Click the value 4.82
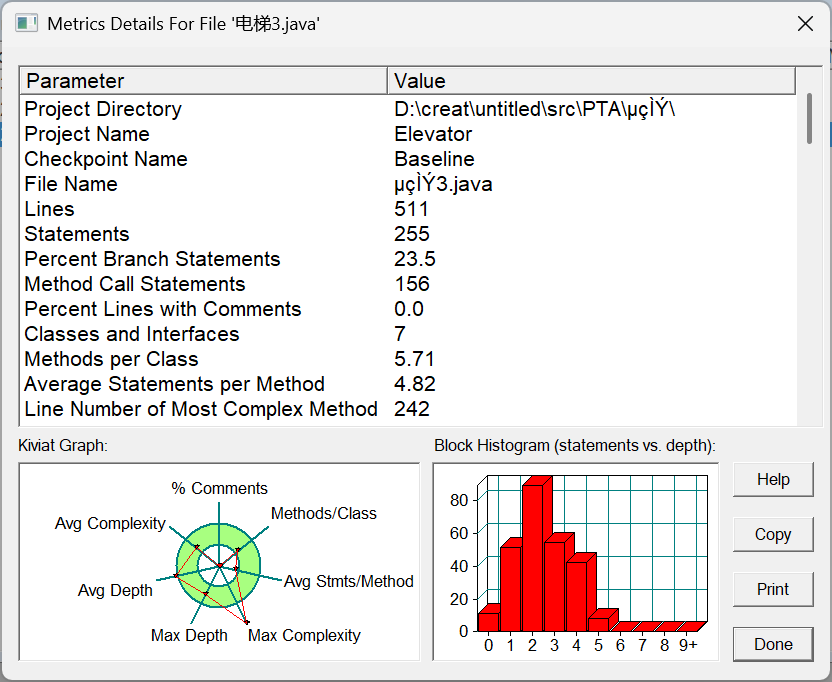 415,384
